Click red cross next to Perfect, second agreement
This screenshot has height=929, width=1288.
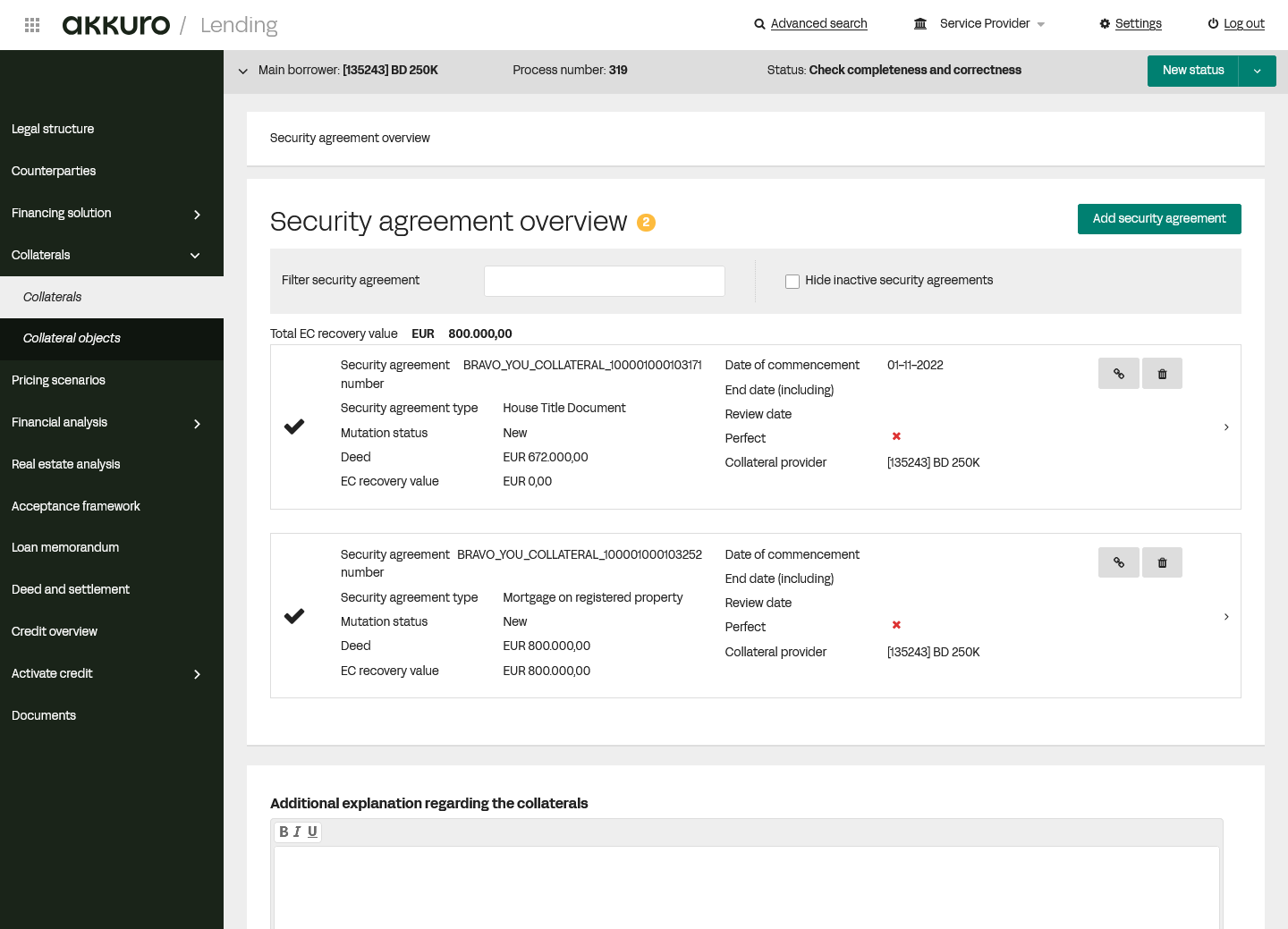(x=896, y=625)
